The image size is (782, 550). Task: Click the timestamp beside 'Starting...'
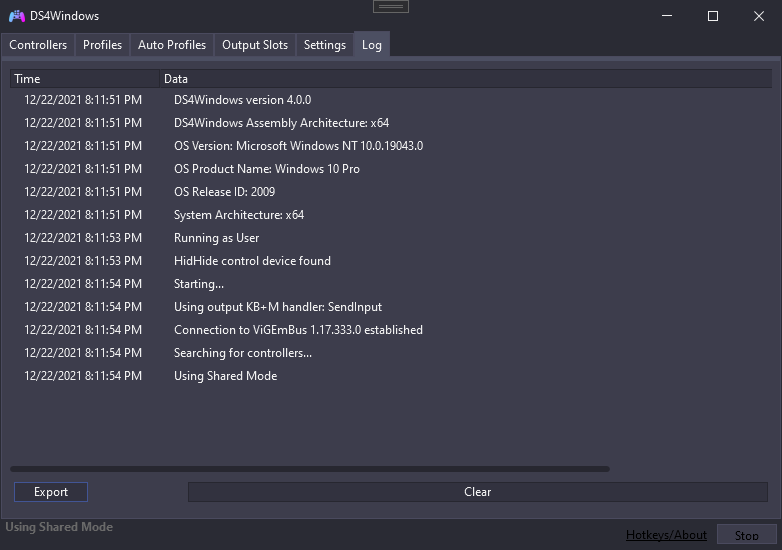click(x=83, y=284)
